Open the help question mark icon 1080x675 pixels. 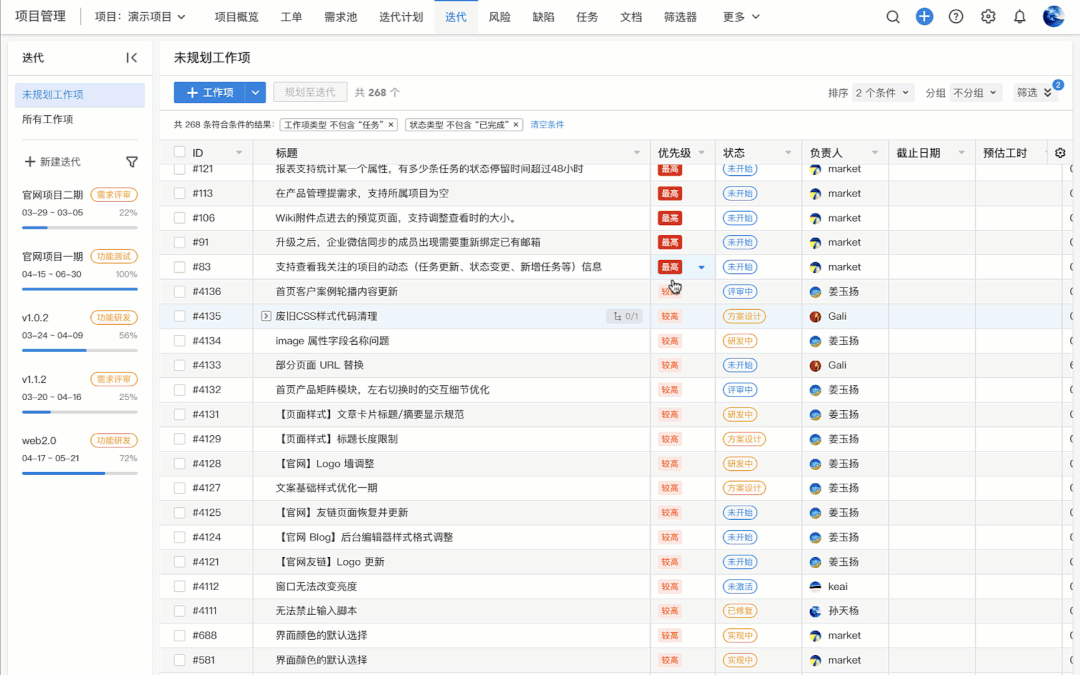point(956,16)
